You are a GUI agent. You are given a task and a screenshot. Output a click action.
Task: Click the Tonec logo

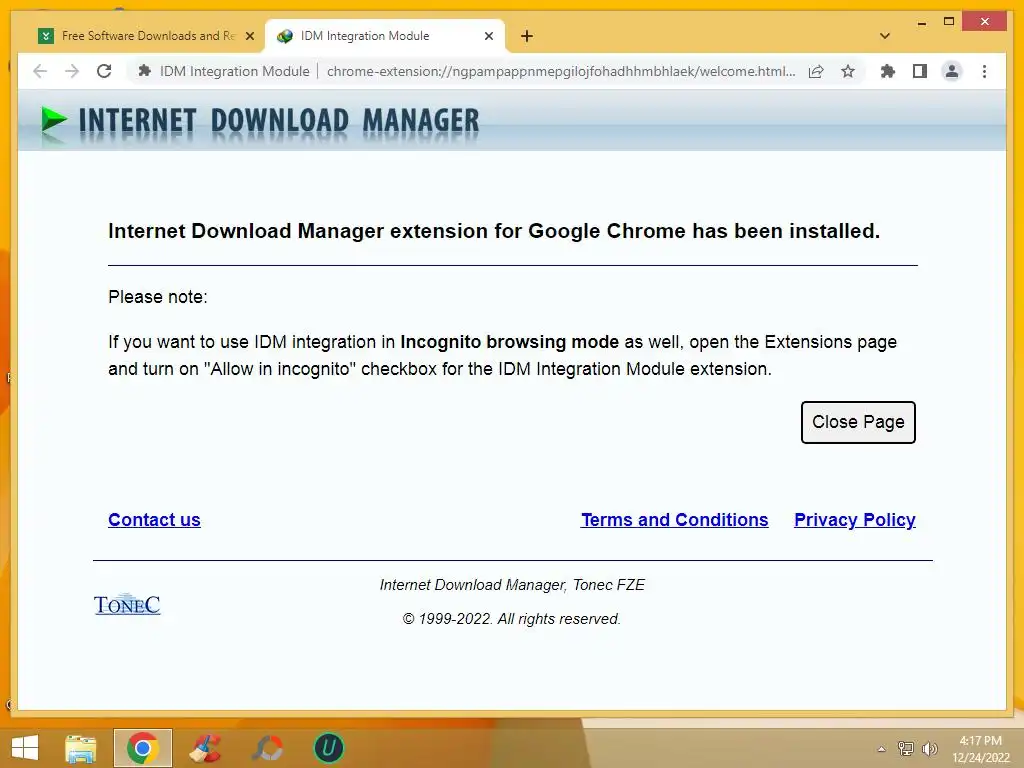tap(127, 604)
